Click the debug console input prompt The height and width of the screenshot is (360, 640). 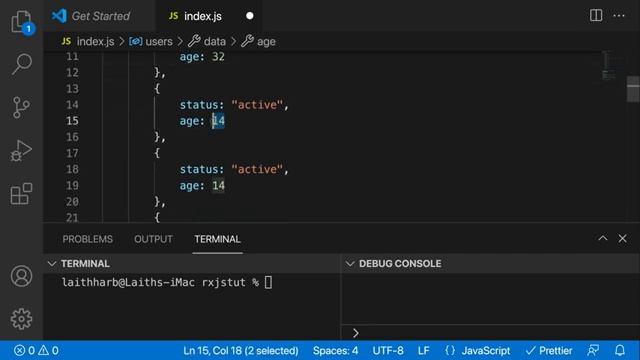[x=490, y=333]
